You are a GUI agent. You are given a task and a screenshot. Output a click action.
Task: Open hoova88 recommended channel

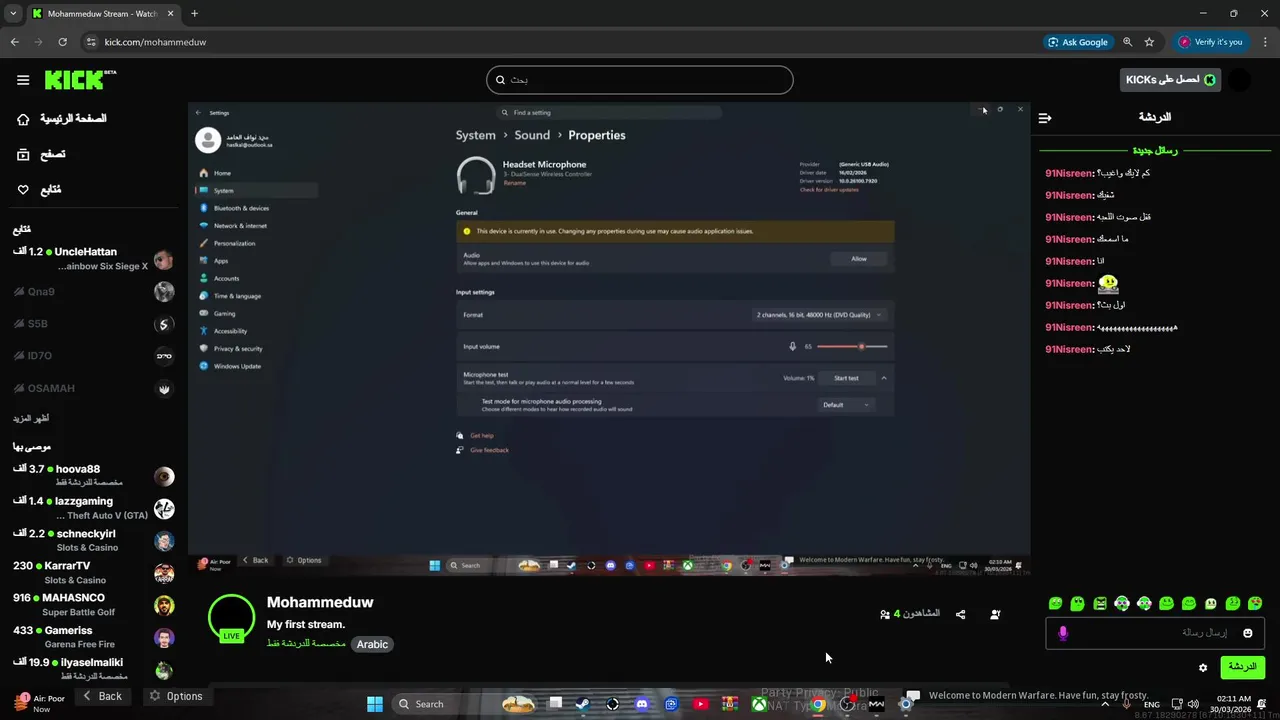pos(94,476)
